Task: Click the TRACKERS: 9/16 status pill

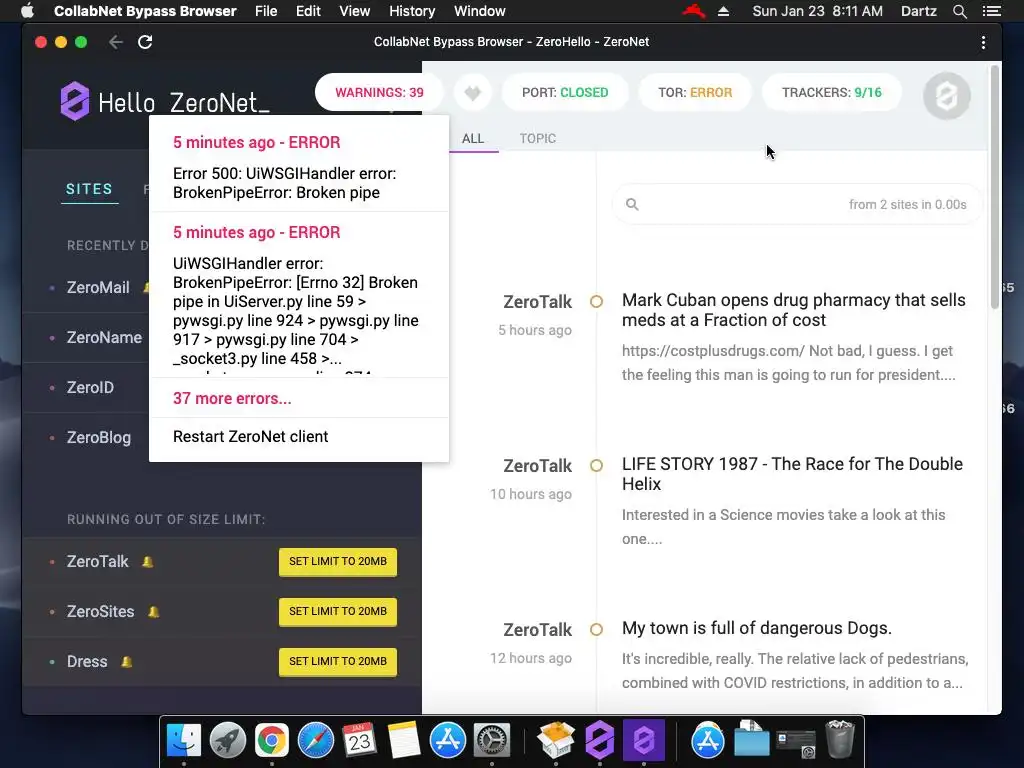Action: coord(831,93)
